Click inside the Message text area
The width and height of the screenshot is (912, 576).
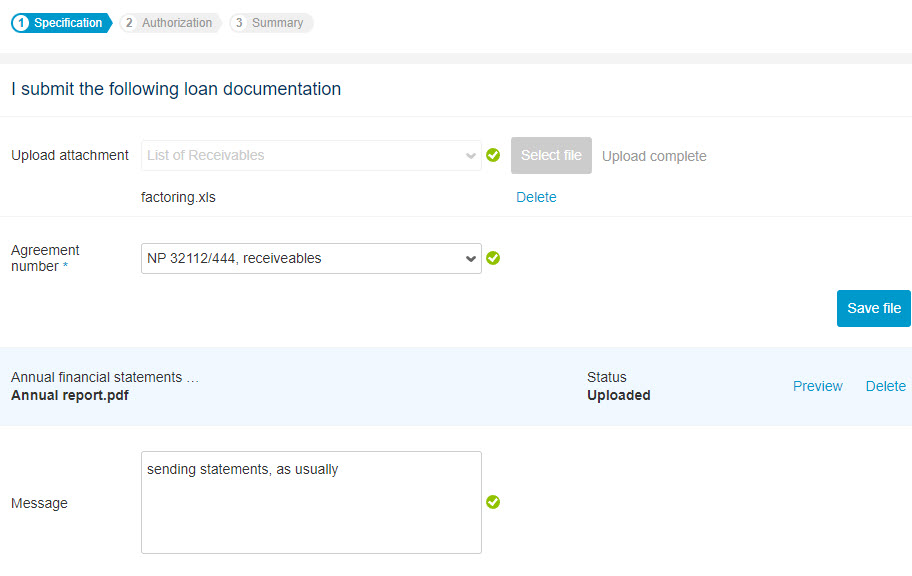tap(311, 502)
